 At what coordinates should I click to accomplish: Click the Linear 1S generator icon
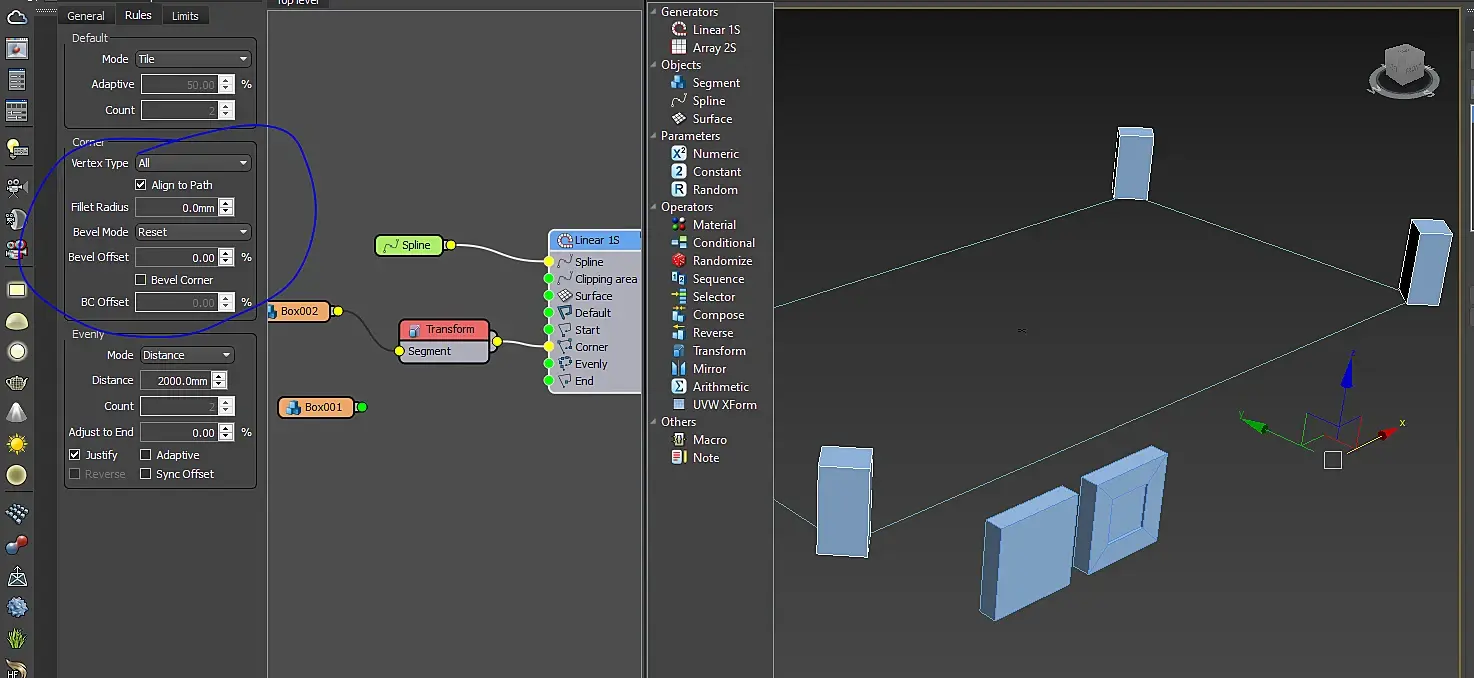click(x=679, y=30)
